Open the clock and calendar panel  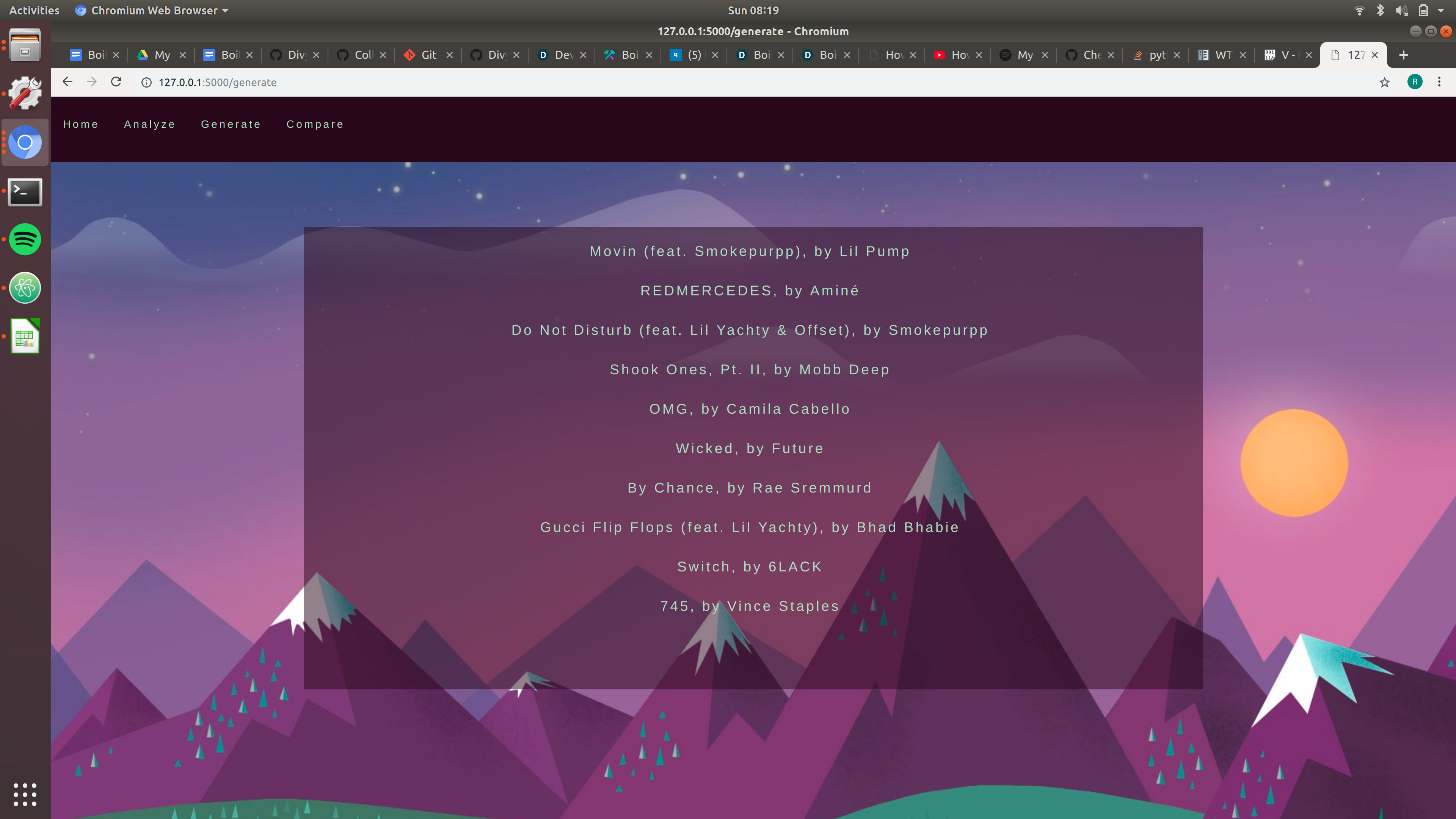(753, 10)
